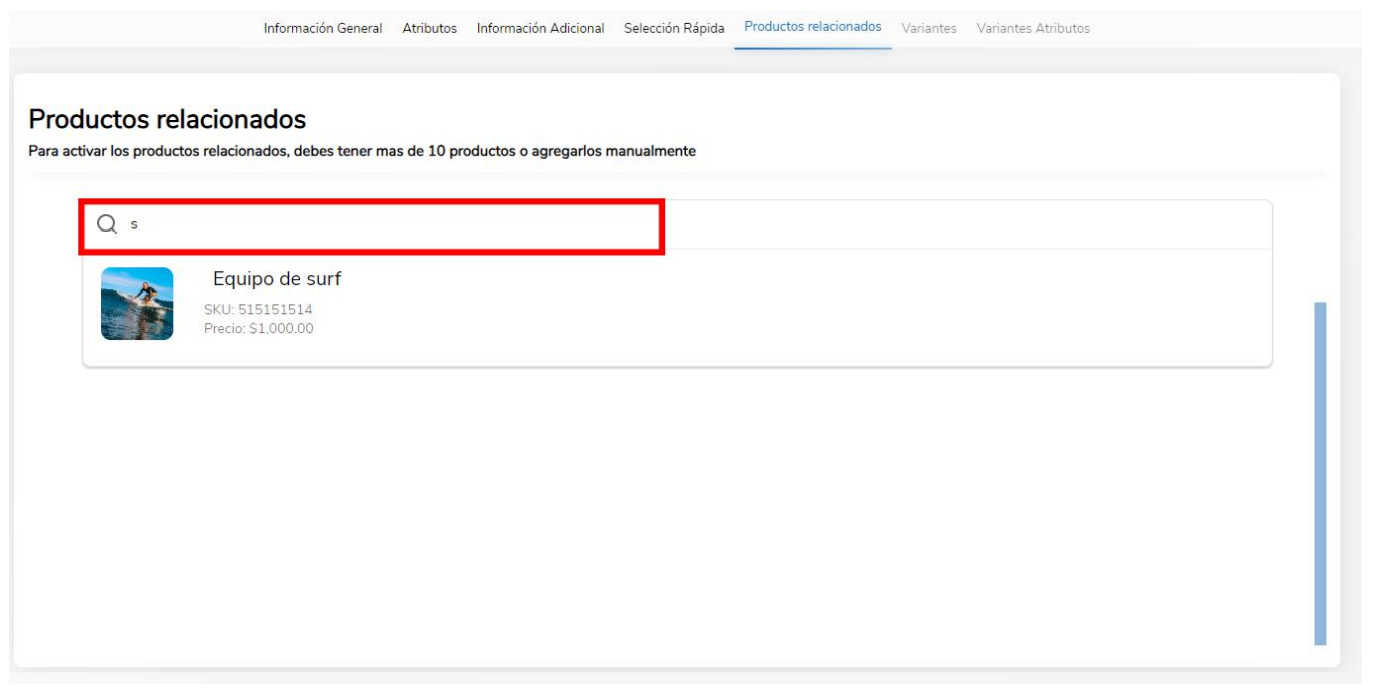Click the Productos relacionados page heading
This screenshot has height=690, width=1378.
[167, 119]
